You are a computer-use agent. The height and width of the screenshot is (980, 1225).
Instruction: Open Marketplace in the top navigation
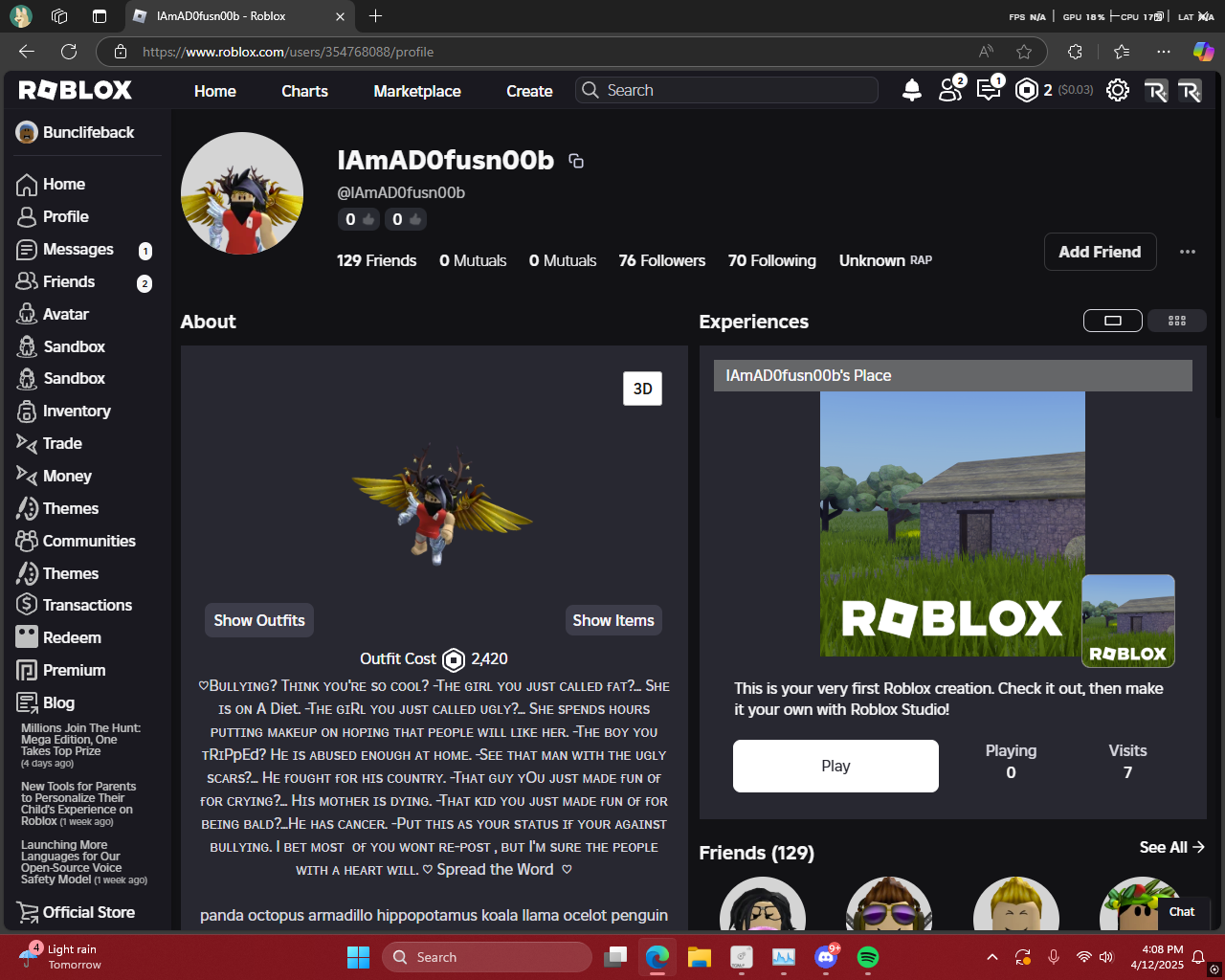pos(417,91)
